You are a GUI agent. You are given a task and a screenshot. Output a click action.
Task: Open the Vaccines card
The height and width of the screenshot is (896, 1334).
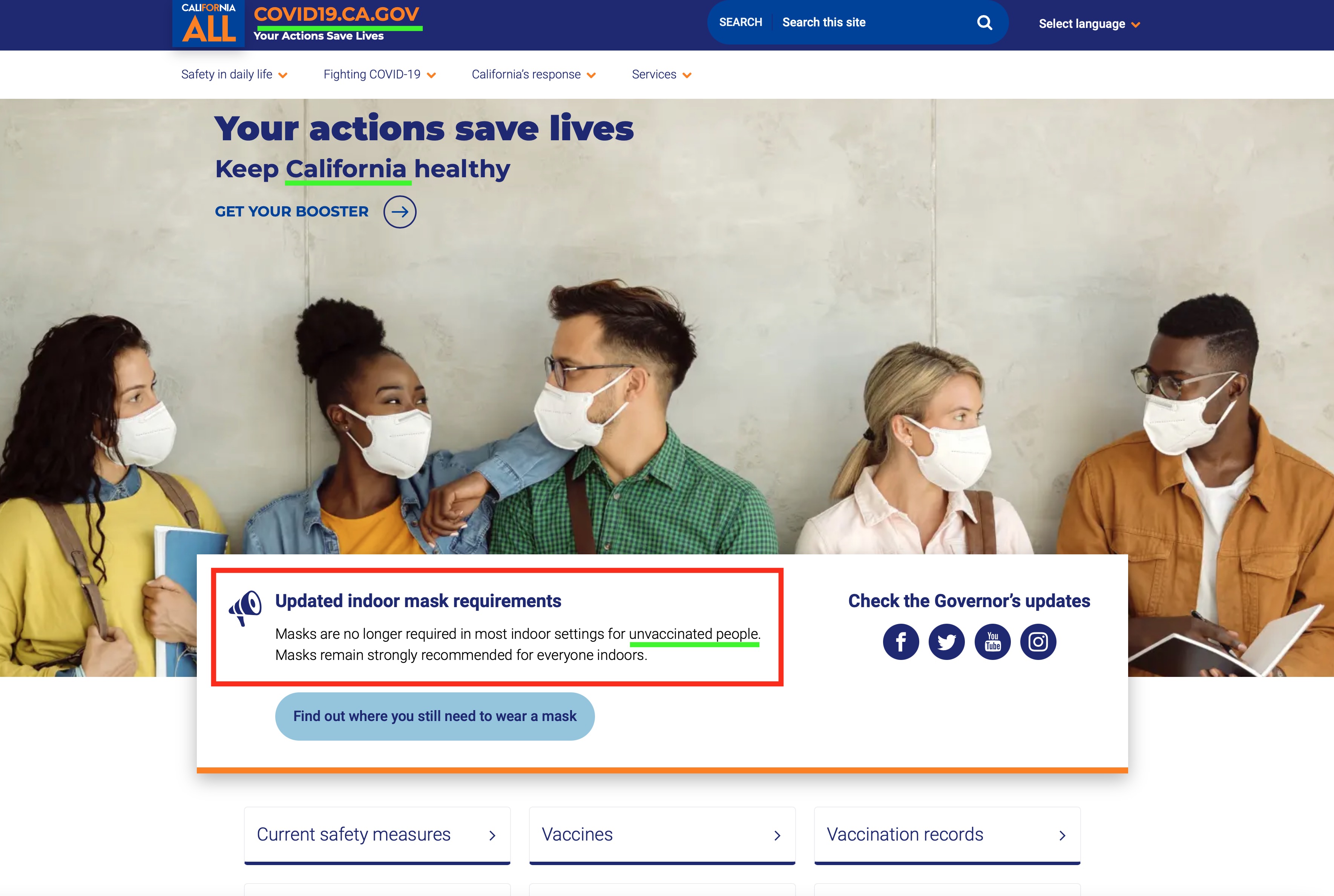tap(662, 835)
